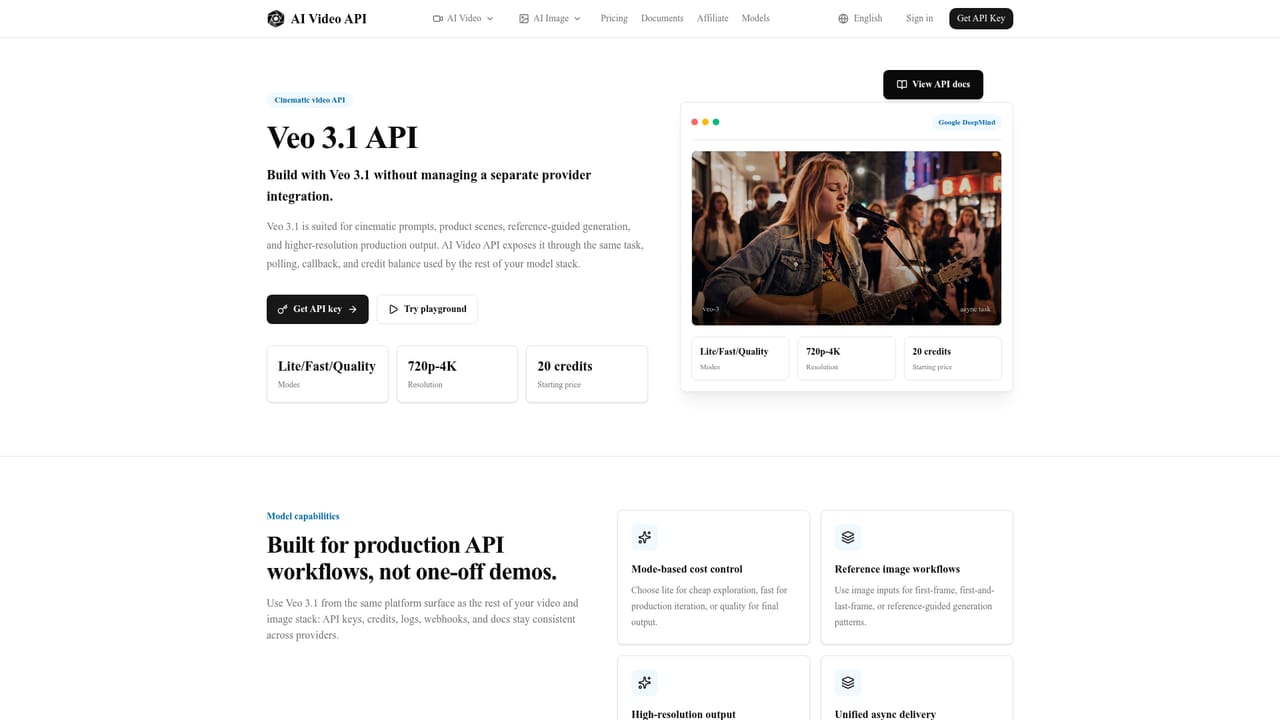Click the key icon in Get API key
The image size is (1280, 720).
[x=283, y=309]
